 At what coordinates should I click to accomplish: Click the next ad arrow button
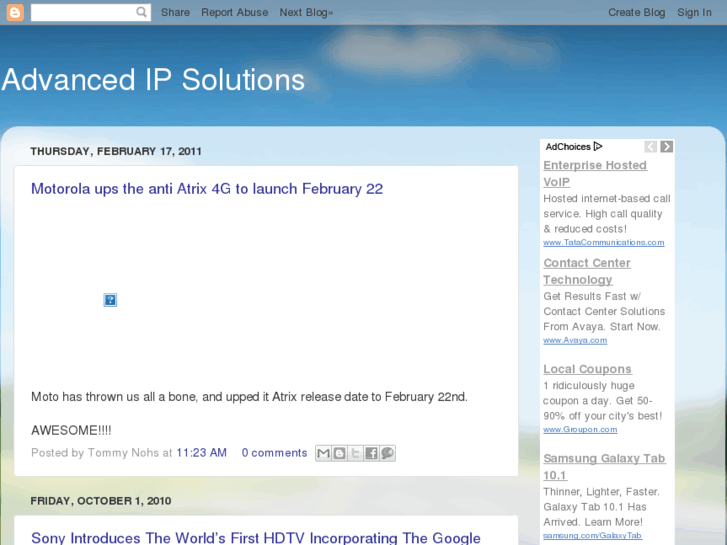coord(667,147)
